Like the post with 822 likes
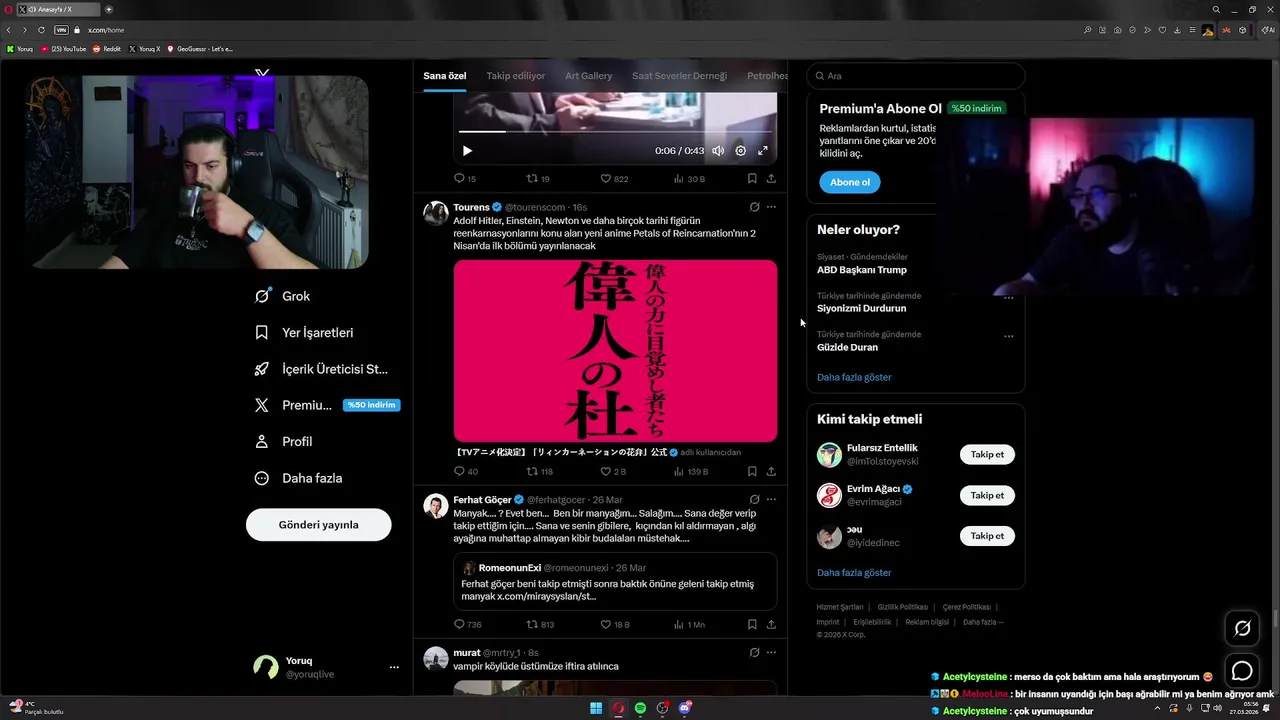1280x720 pixels. pyautogui.click(x=614, y=178)
